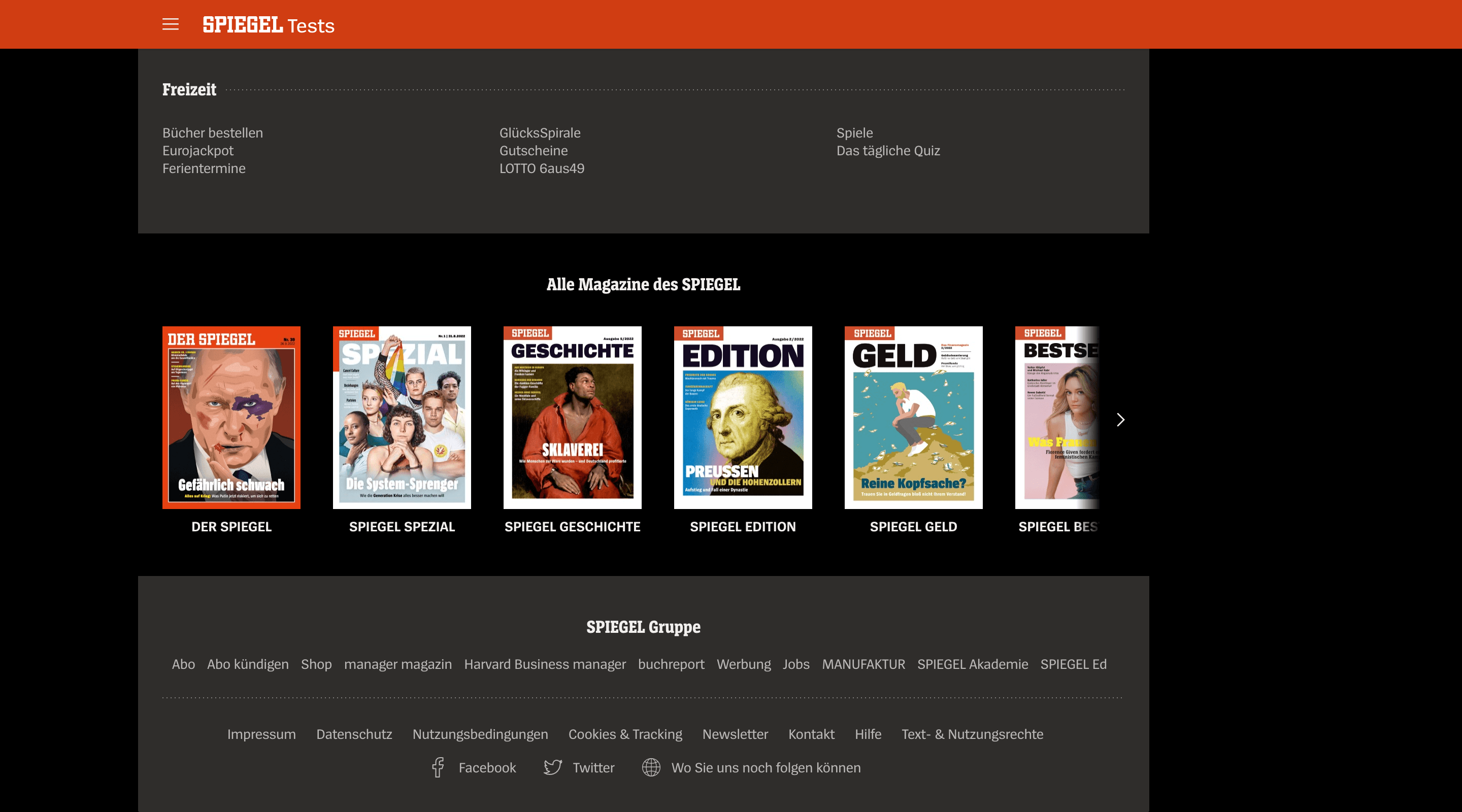The width and height of the screenshot is (1462, 812).
Task: Click the Facebook icon
Action: pyautogui.click(x=438, y=767)
